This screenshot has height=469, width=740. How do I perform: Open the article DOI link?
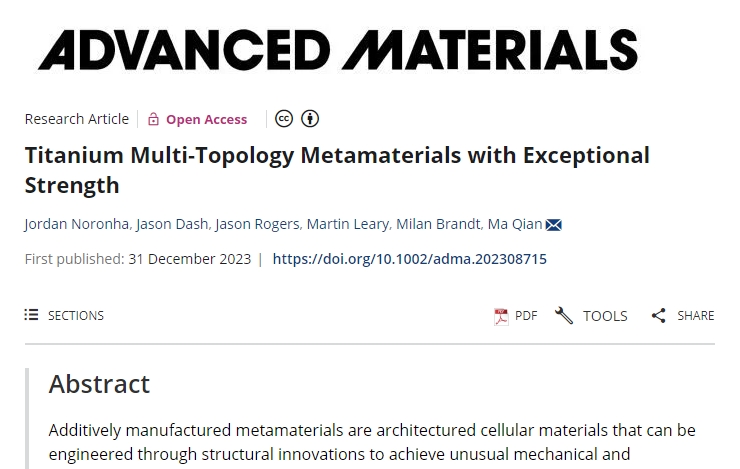pyautogui.click(x=410, y=259)
